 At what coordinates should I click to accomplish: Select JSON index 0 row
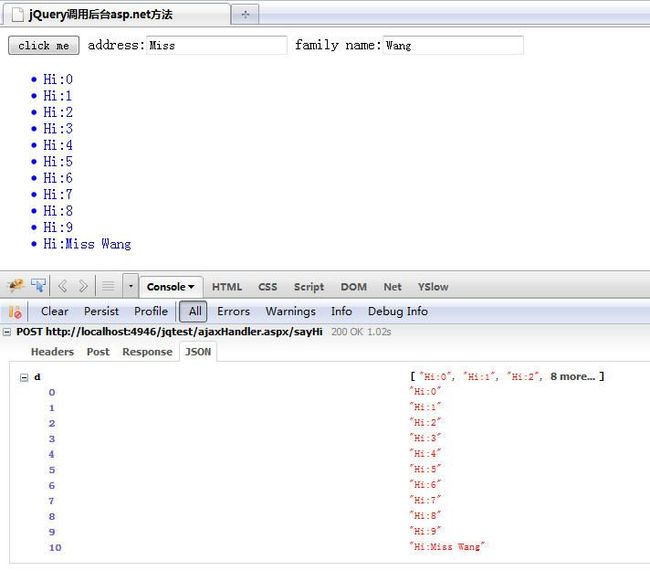[x=52, y=392]
